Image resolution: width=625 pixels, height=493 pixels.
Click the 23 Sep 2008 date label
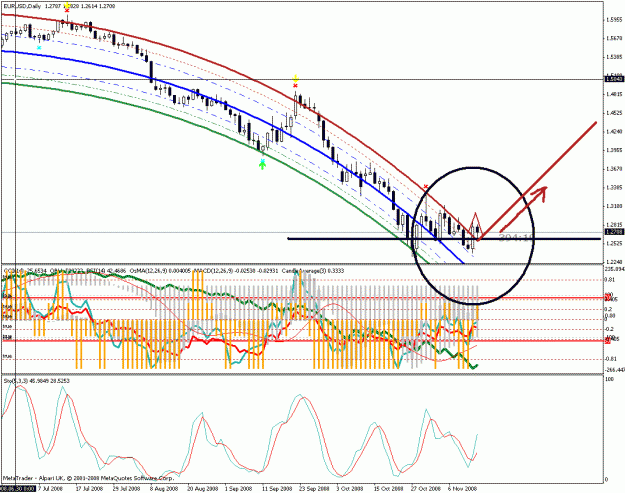(314, 489)
